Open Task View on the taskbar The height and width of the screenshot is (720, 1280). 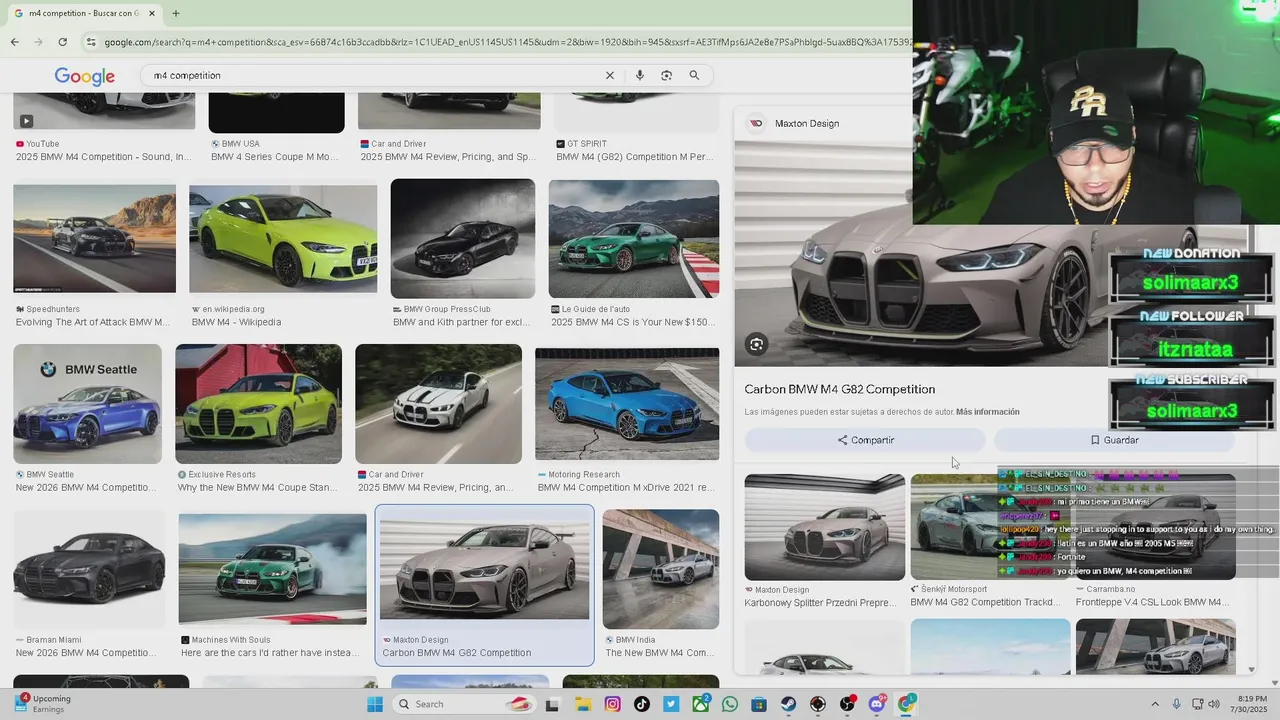pos(552,704)
